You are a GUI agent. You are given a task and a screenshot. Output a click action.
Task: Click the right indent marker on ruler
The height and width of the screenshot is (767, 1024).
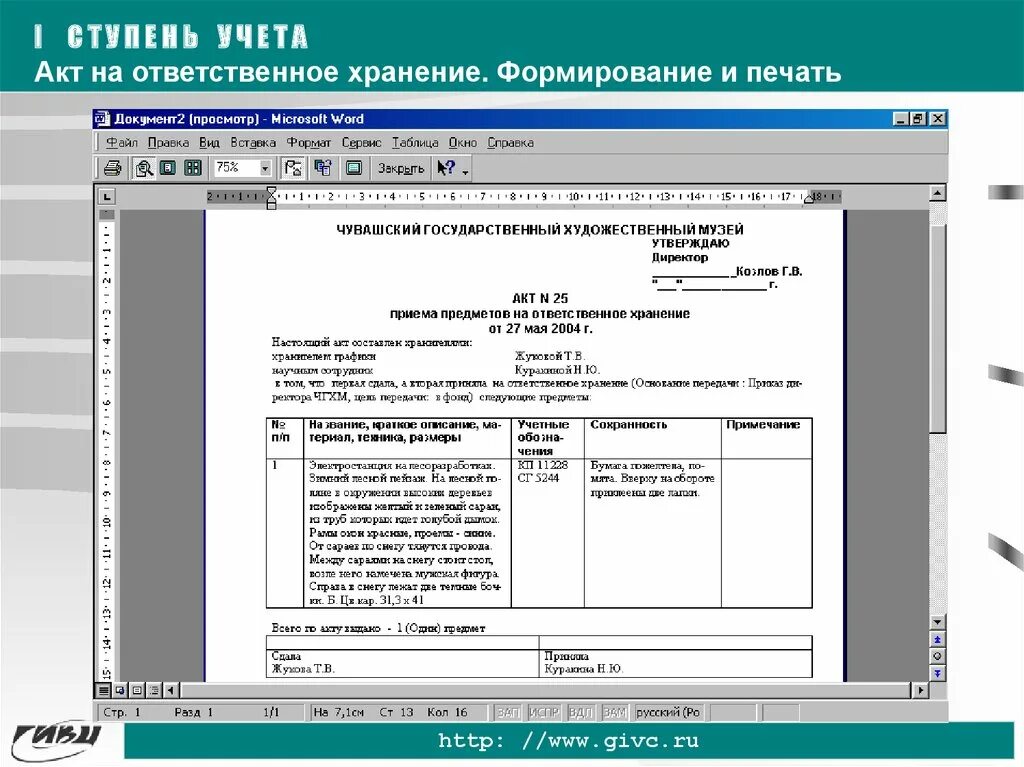click(x=808, y=199)
